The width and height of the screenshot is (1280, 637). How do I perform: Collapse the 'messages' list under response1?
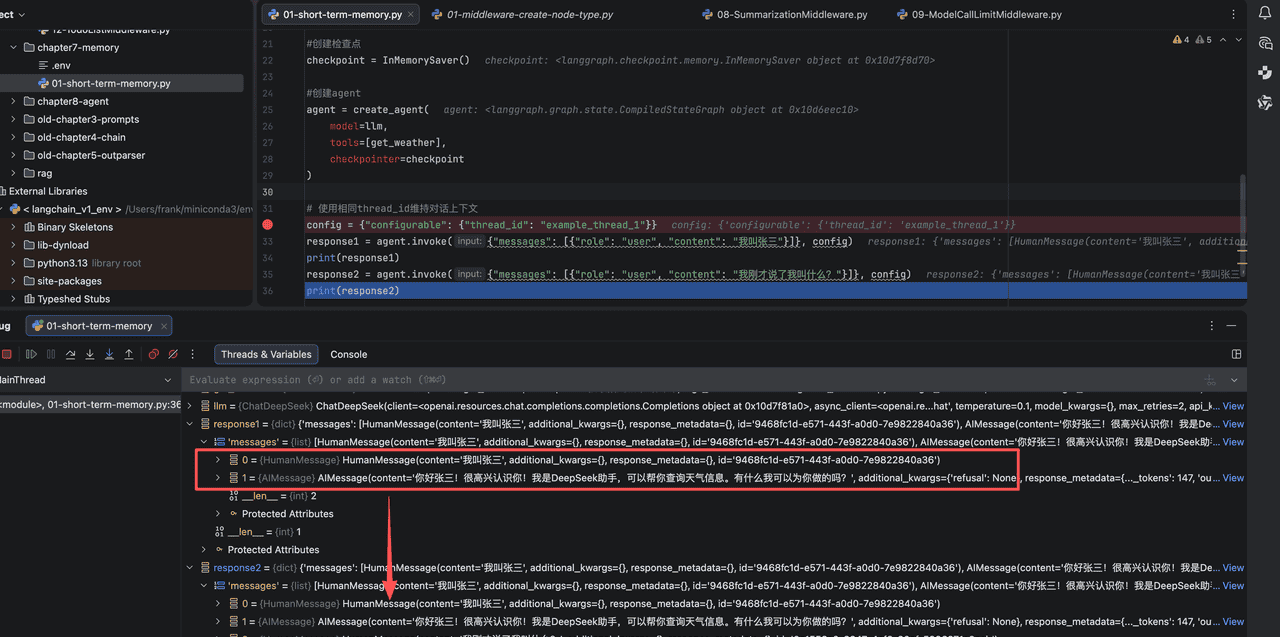[204, 441]
